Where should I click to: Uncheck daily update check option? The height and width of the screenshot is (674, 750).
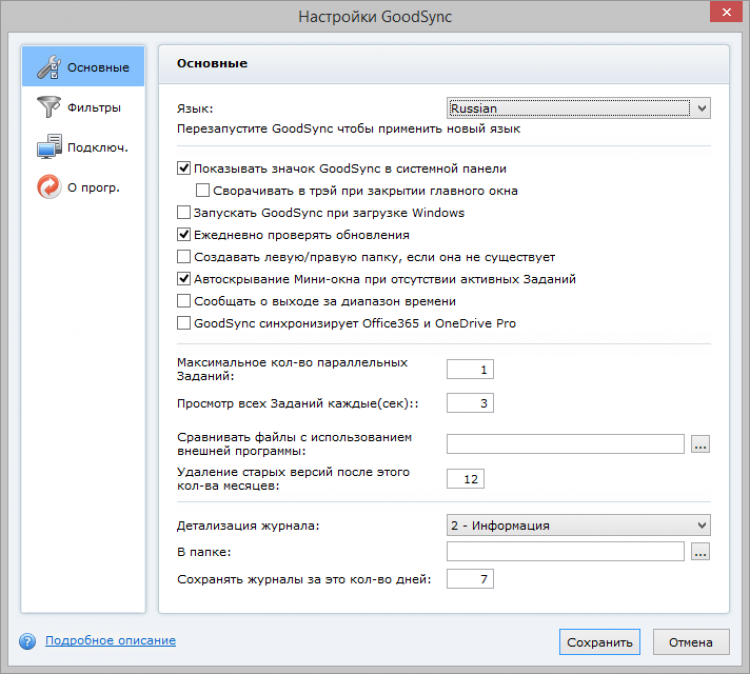183,235
